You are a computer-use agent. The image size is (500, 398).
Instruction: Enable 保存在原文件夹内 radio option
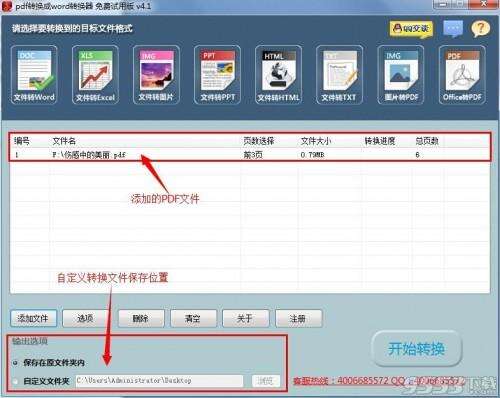point(15,363)
